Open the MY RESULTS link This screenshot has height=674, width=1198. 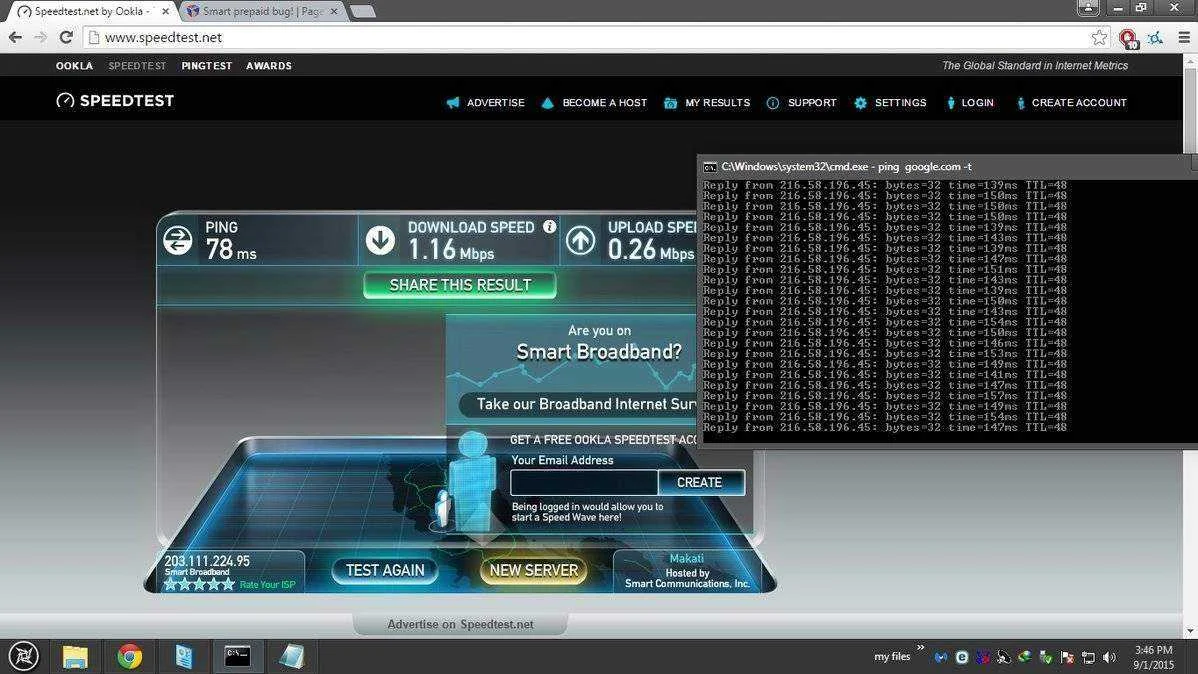pyautogui.click(x=717, y=102)
